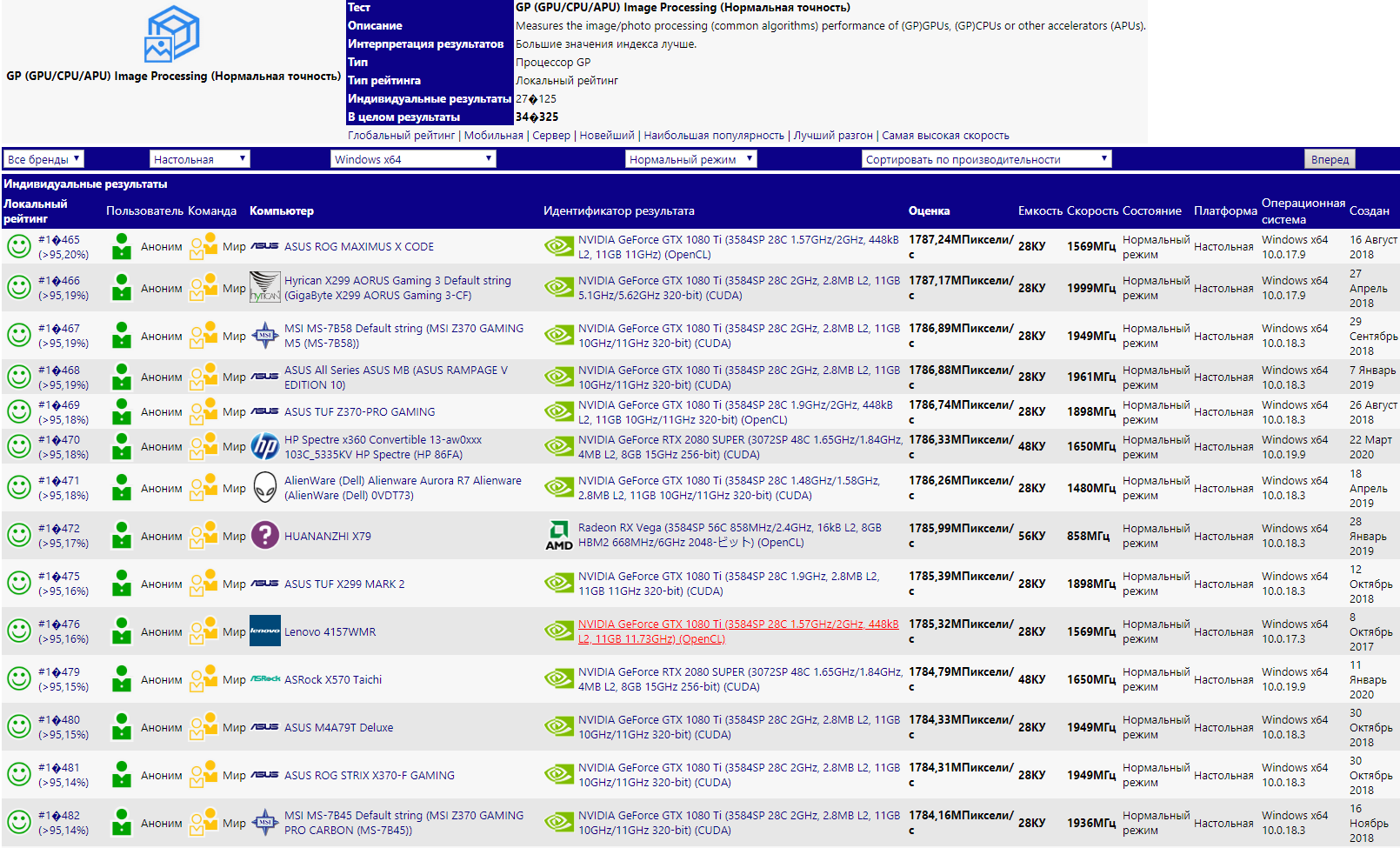Open HP Spectre x360 Convertible computer link
Image resolution: width=1400 pixels, height=848 pixels.
pyautogui.click(x=383, y=446)
